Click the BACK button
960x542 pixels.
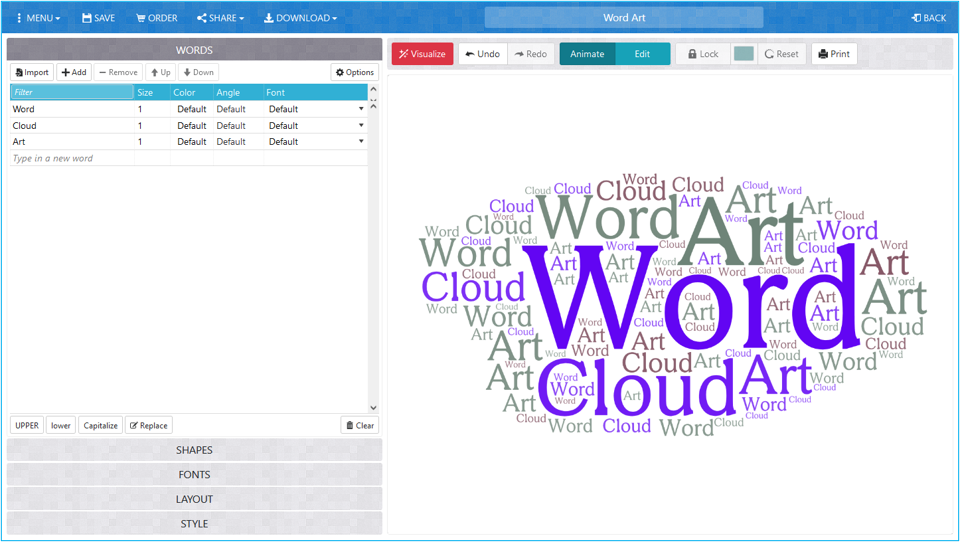pos(929,18)
